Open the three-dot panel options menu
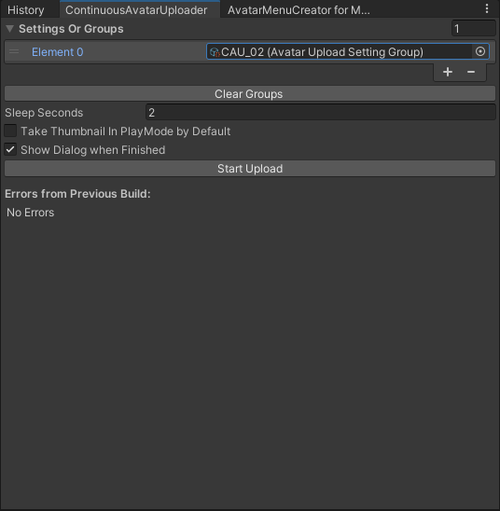 click(487, 9)
